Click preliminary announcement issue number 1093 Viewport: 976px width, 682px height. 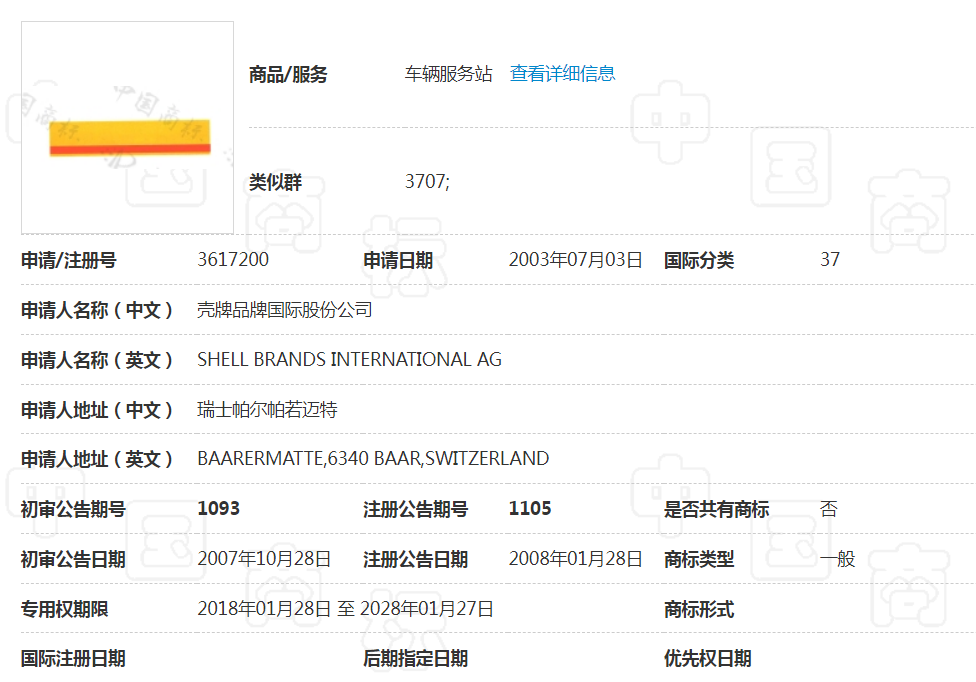click(x=219, y=508)
